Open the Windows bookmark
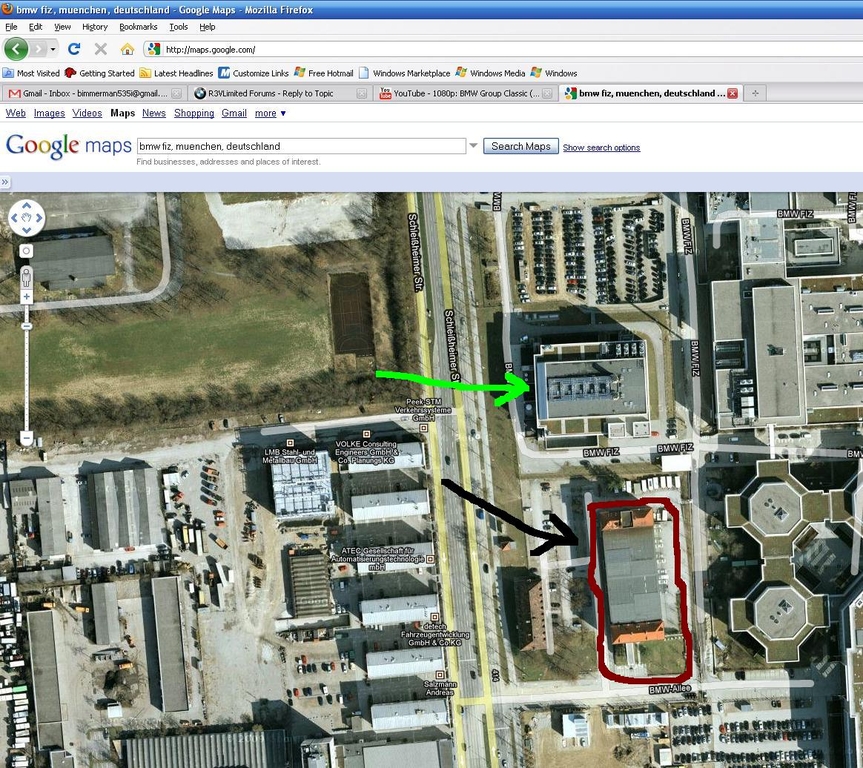863x768 pixels. (554, 73)
